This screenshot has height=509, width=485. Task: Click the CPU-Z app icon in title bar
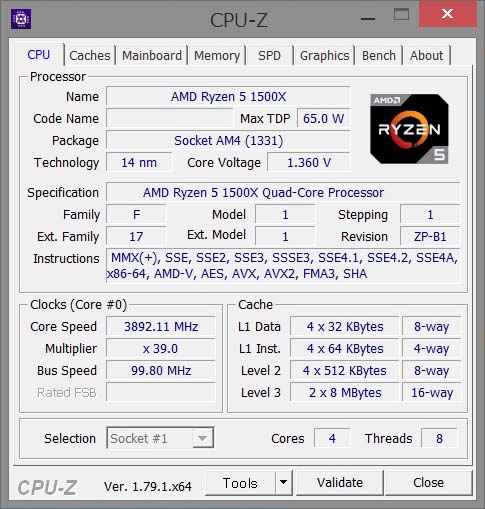21,19
